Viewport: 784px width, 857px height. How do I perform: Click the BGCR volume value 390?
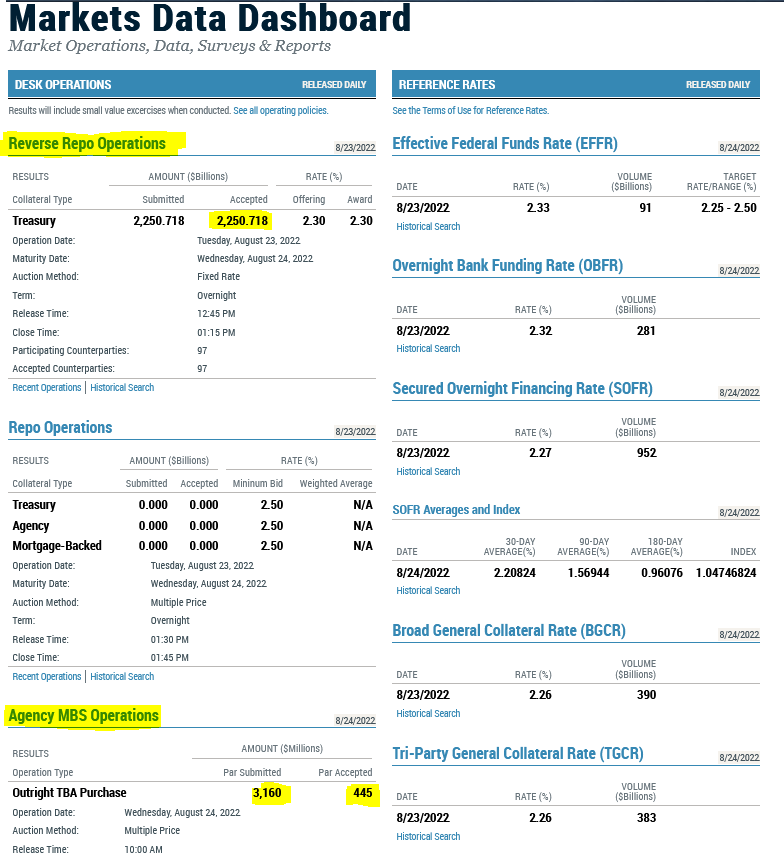click(x=646, y=695)
